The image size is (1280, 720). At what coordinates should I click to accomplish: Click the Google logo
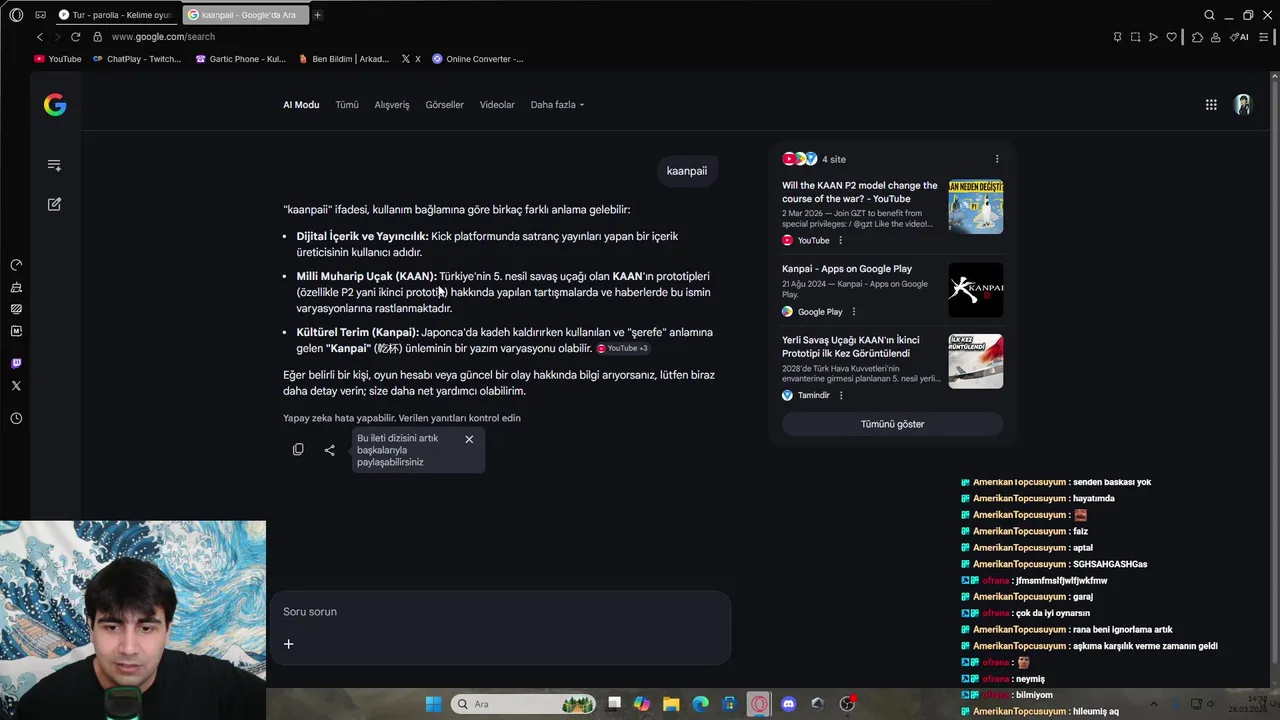(55, 105)
